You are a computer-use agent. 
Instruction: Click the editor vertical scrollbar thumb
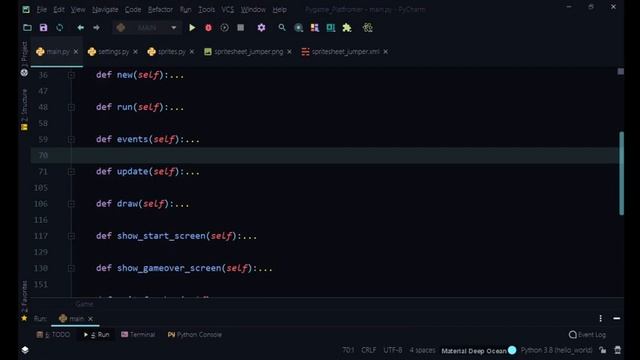point(621,173)
